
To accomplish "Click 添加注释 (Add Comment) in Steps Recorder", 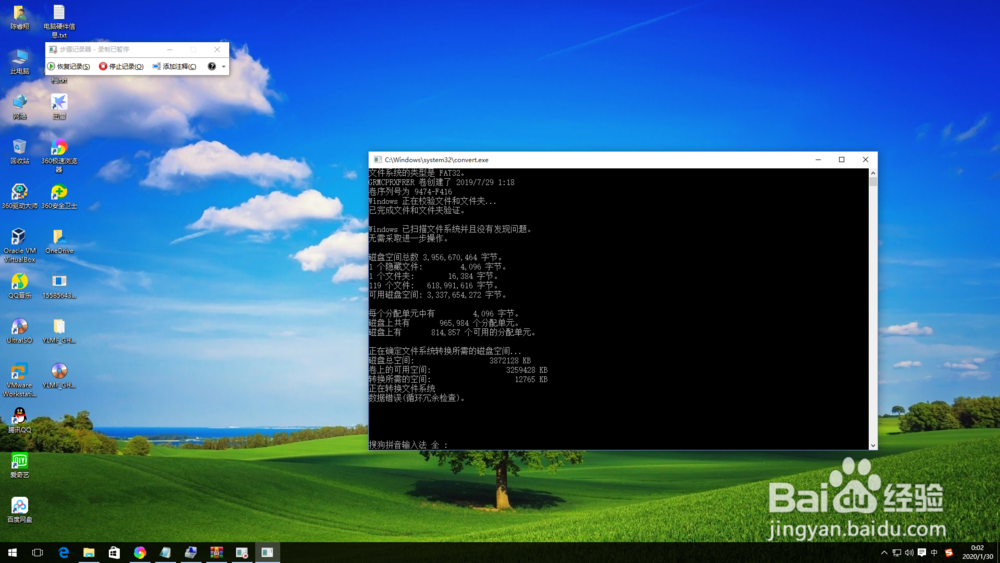I will point(174,66).
